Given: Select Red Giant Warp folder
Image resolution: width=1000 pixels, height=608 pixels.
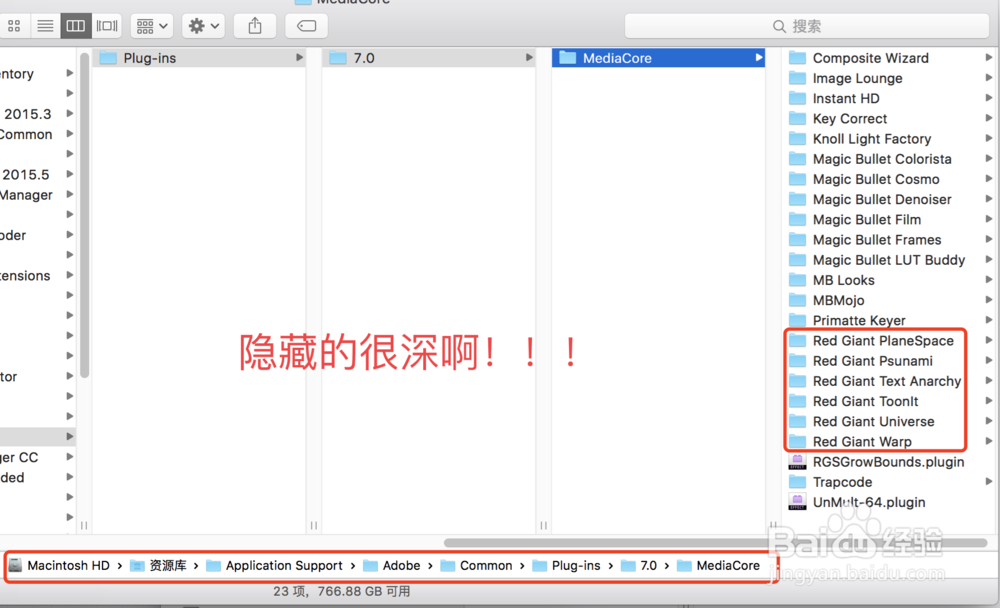Looking at the screenshot, I should tap(890, 441).
